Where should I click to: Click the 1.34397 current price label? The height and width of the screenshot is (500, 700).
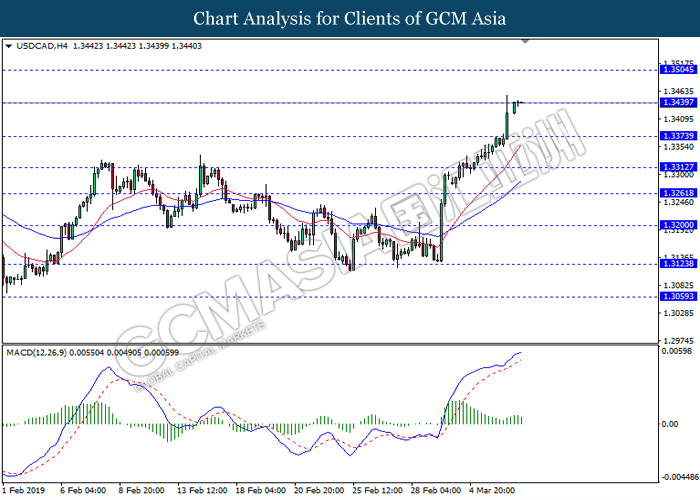[x=678, y=102]
